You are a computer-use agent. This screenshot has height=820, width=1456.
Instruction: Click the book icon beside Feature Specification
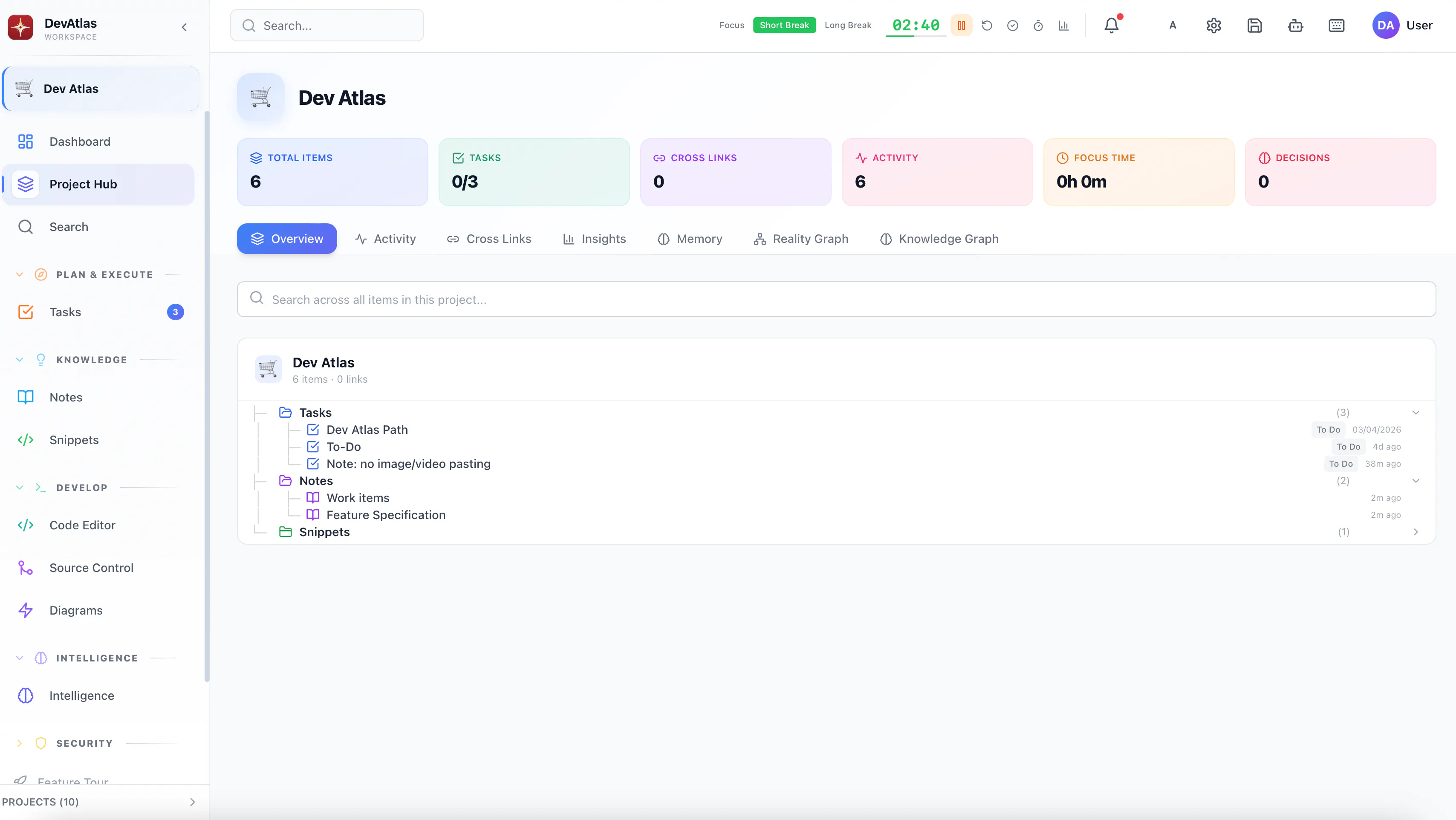tap(312, 515)
